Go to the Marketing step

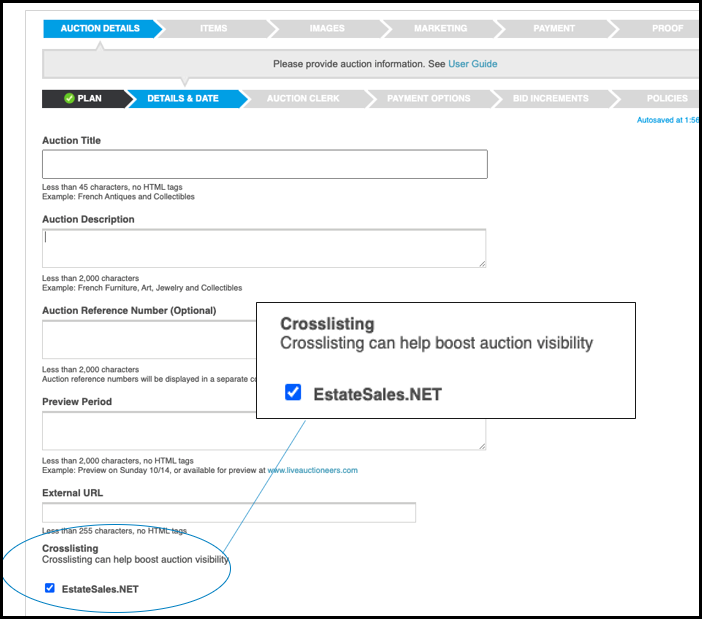tap(441, 29)
